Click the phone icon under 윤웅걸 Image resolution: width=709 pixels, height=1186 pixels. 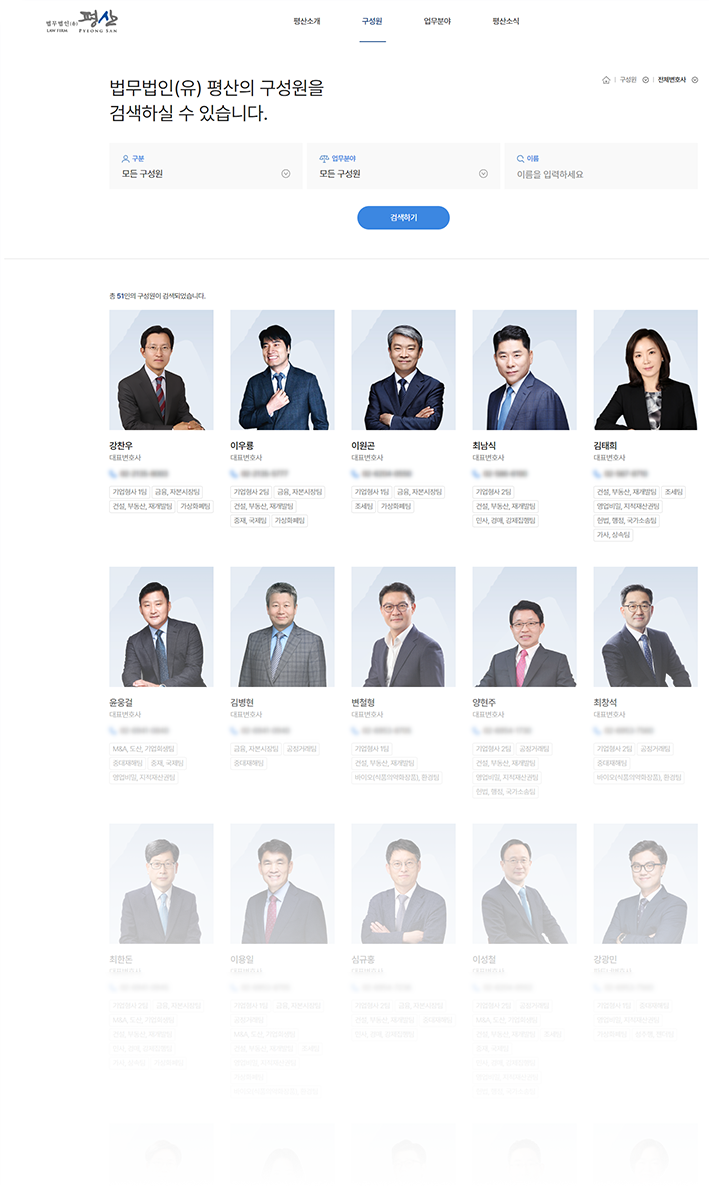click(x=113, y=731)
